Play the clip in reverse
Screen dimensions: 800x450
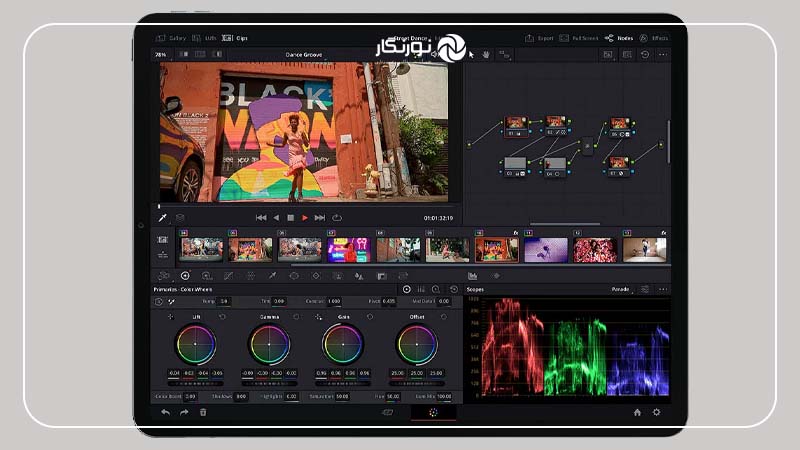point(276,218)
